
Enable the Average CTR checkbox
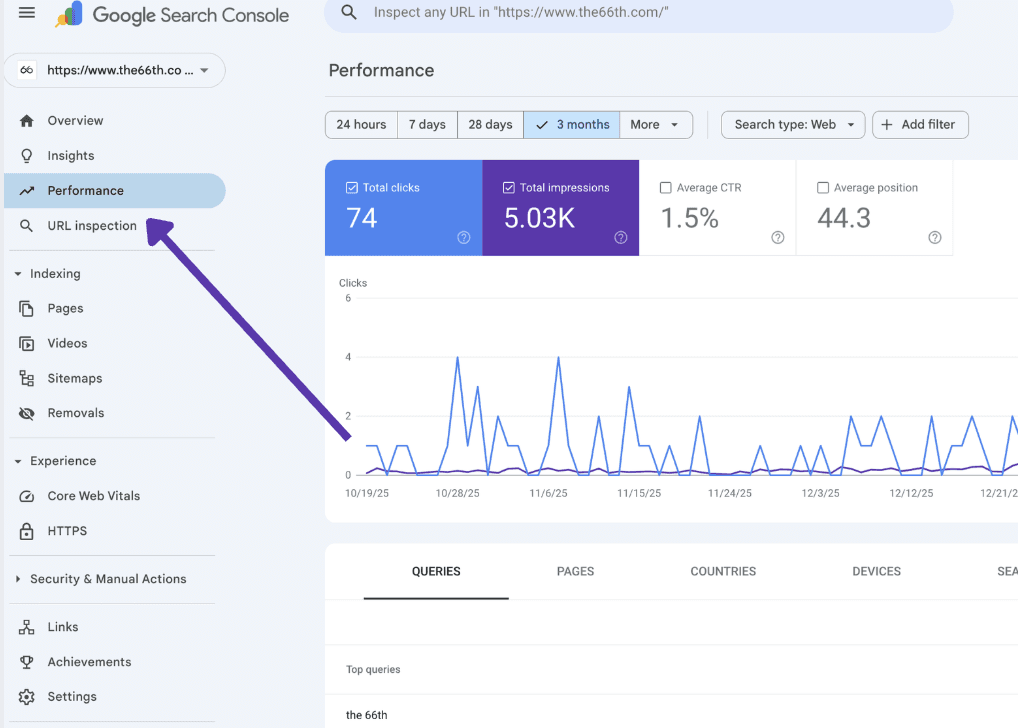tap(665, 188)
